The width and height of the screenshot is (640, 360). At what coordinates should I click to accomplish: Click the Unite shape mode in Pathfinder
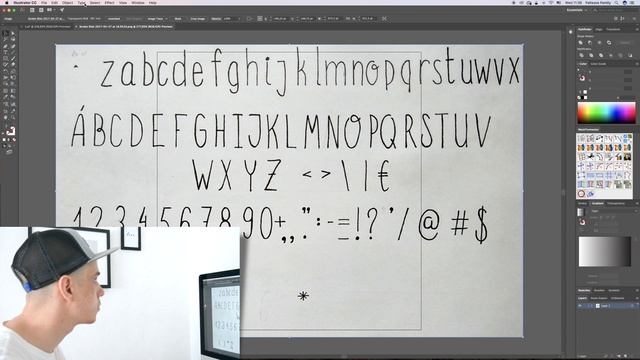580,42
